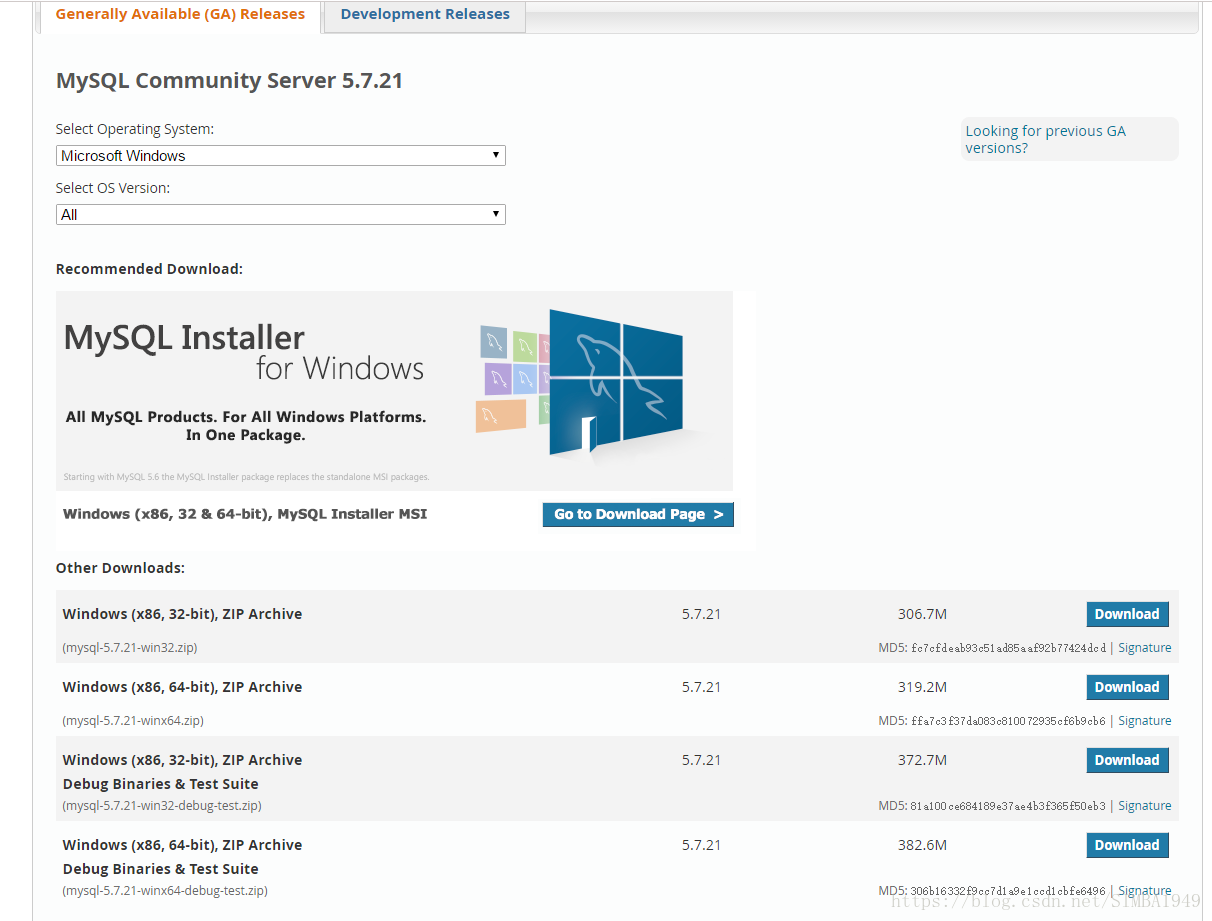Click Go to Download Page button
The image size is (1212, 921).
pyautogui.click(x=638, y=514)
